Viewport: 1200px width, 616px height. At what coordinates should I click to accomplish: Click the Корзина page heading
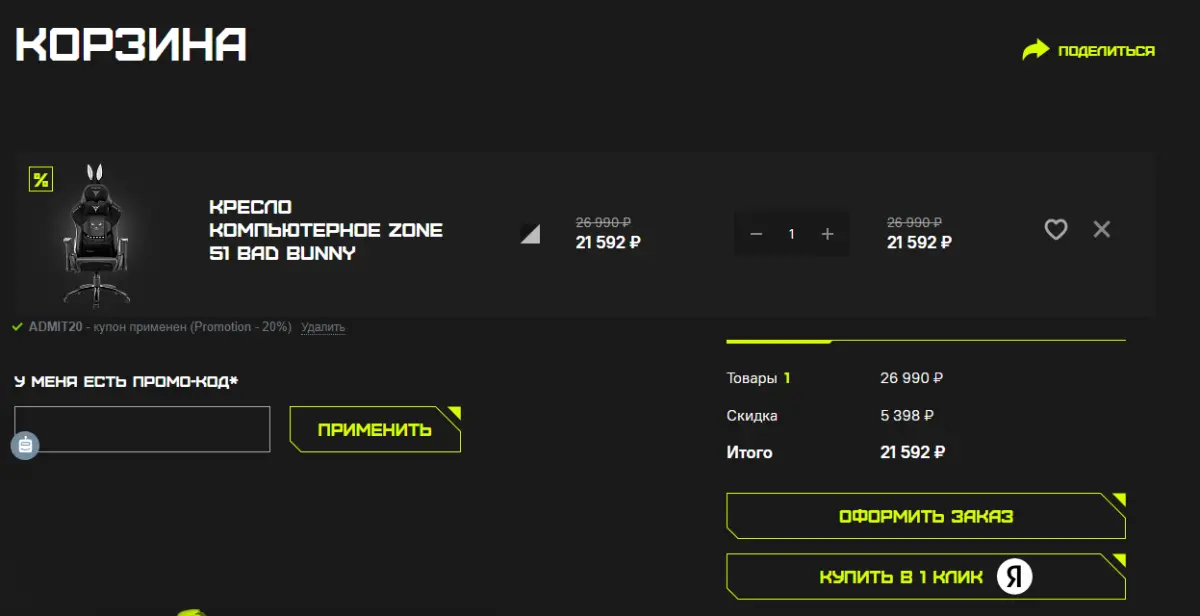(130, 44)
